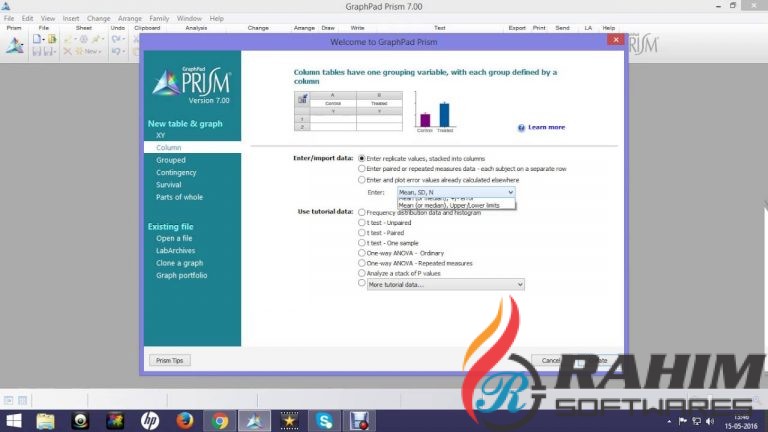This screenshot has height=432, width=768.
Task: Click the volume icon in the system tray
Action: 710,421
